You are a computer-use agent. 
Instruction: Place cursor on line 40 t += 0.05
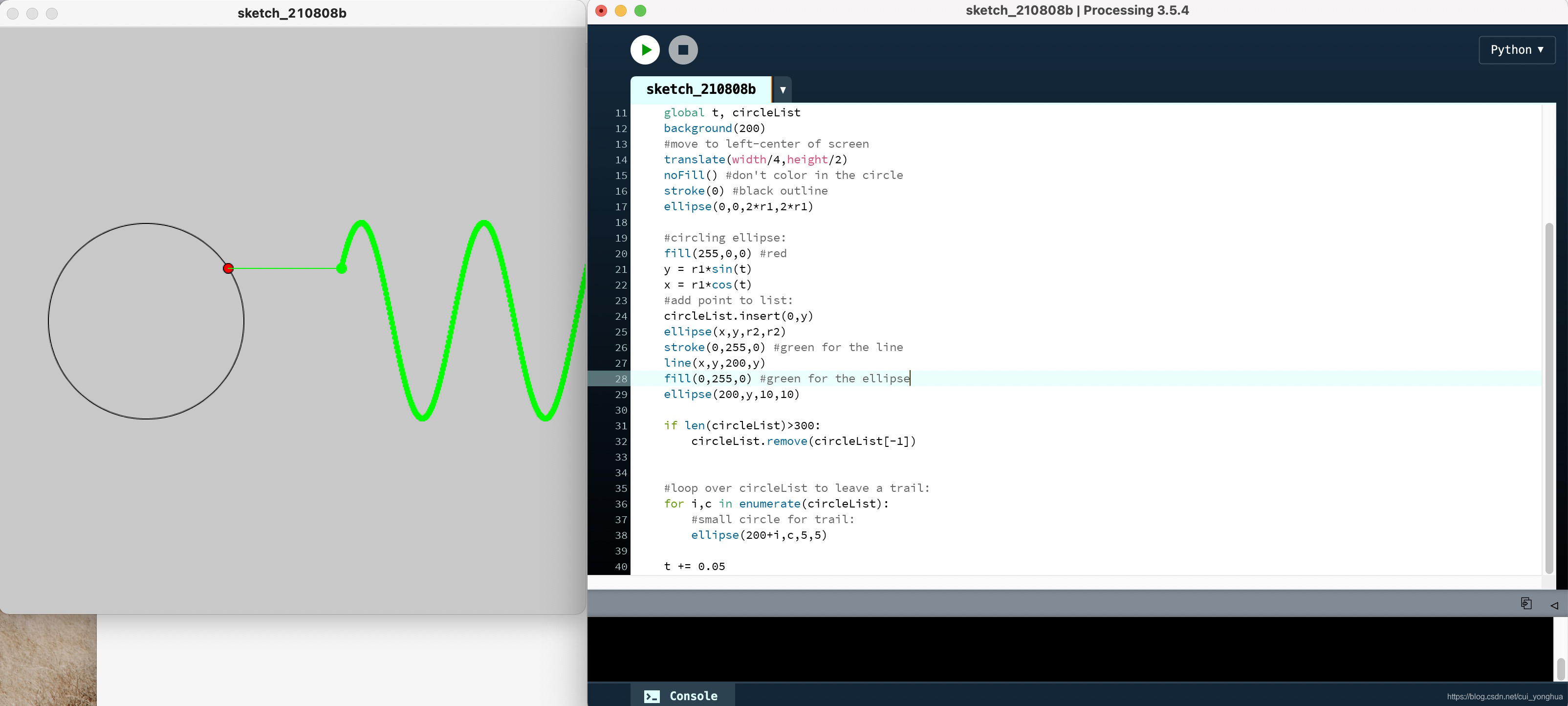(x=694, y=566)
